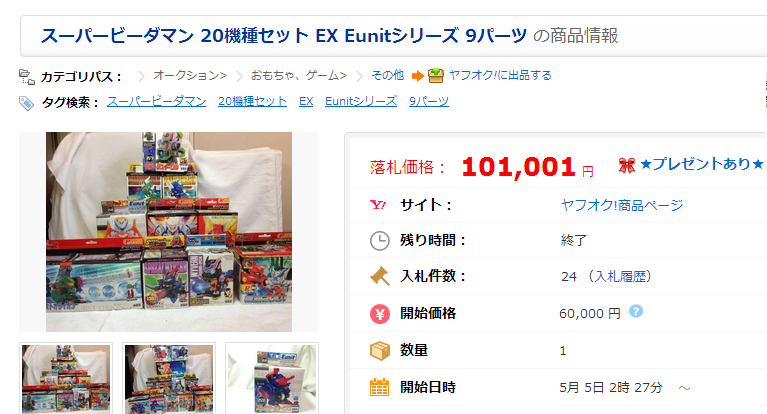Open the オークション category breadcrumb
Image resolution: width=767 pixels, height=414 pixels.
(x=190, y=75)
